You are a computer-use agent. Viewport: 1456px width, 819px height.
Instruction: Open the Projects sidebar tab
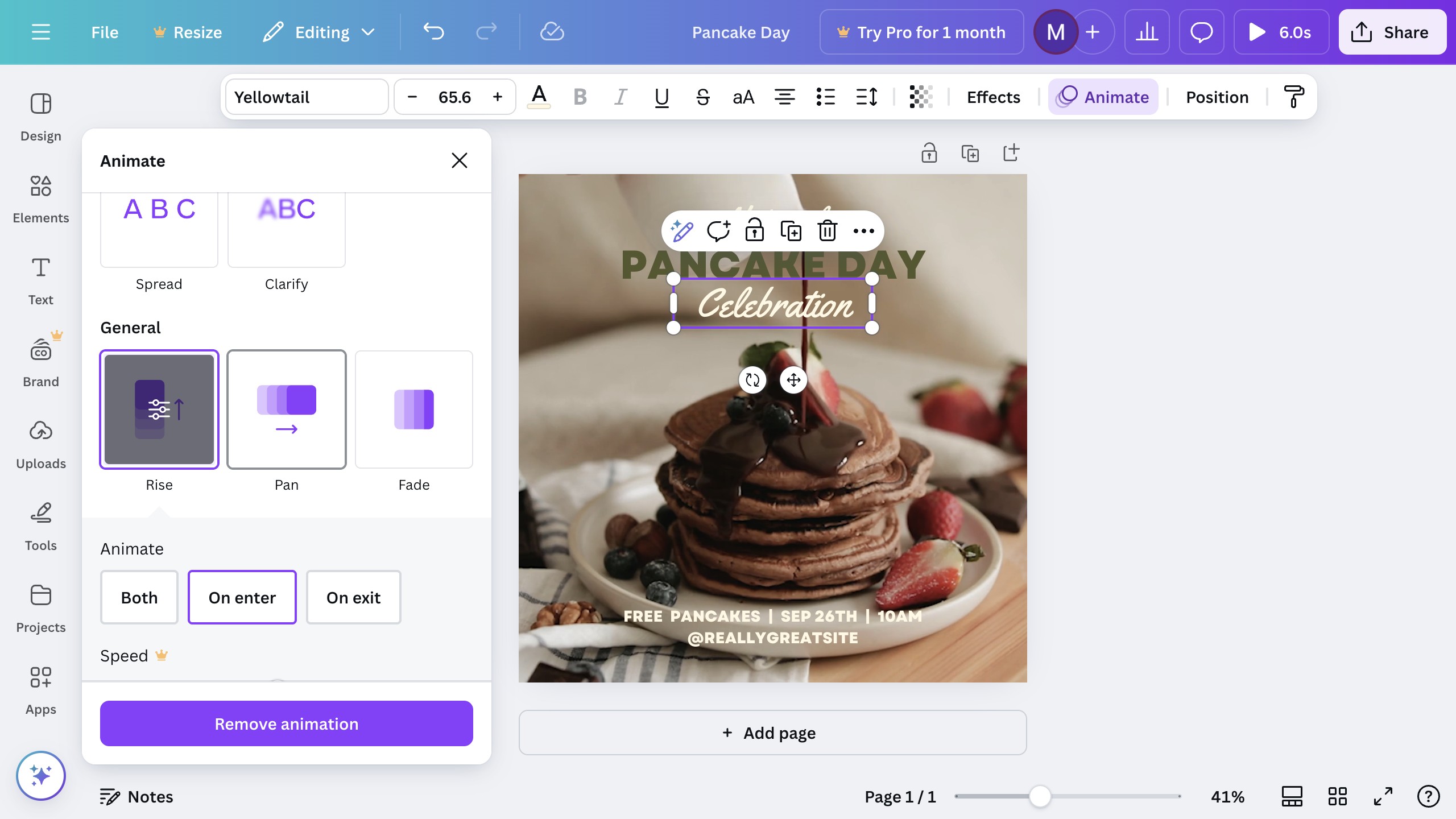point(41,609)
